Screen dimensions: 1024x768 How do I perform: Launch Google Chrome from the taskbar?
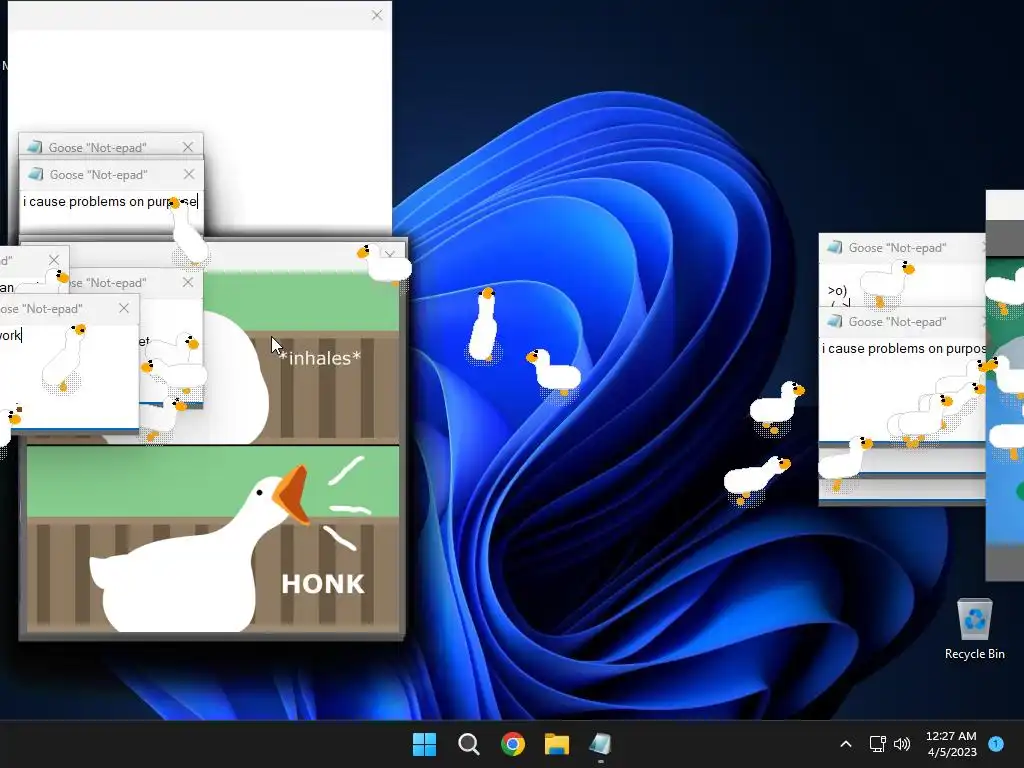point(513,744)
